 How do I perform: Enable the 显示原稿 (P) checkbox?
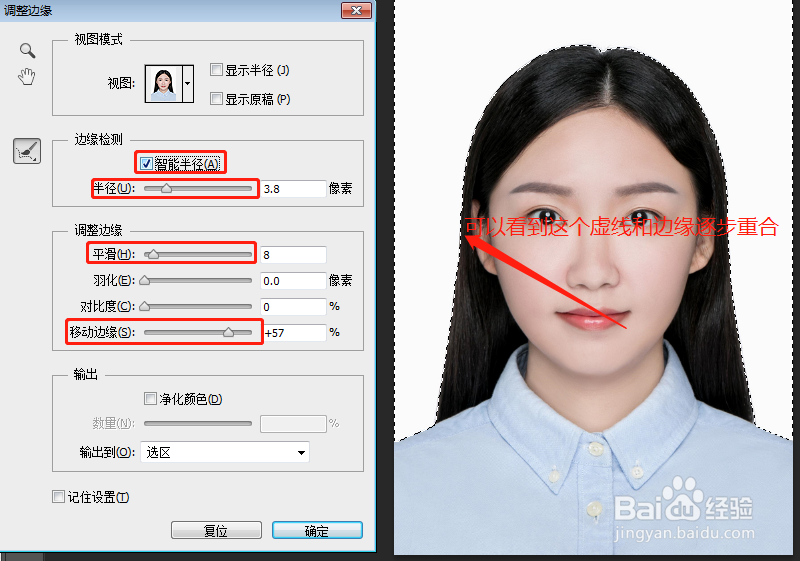tap(216, 98)
